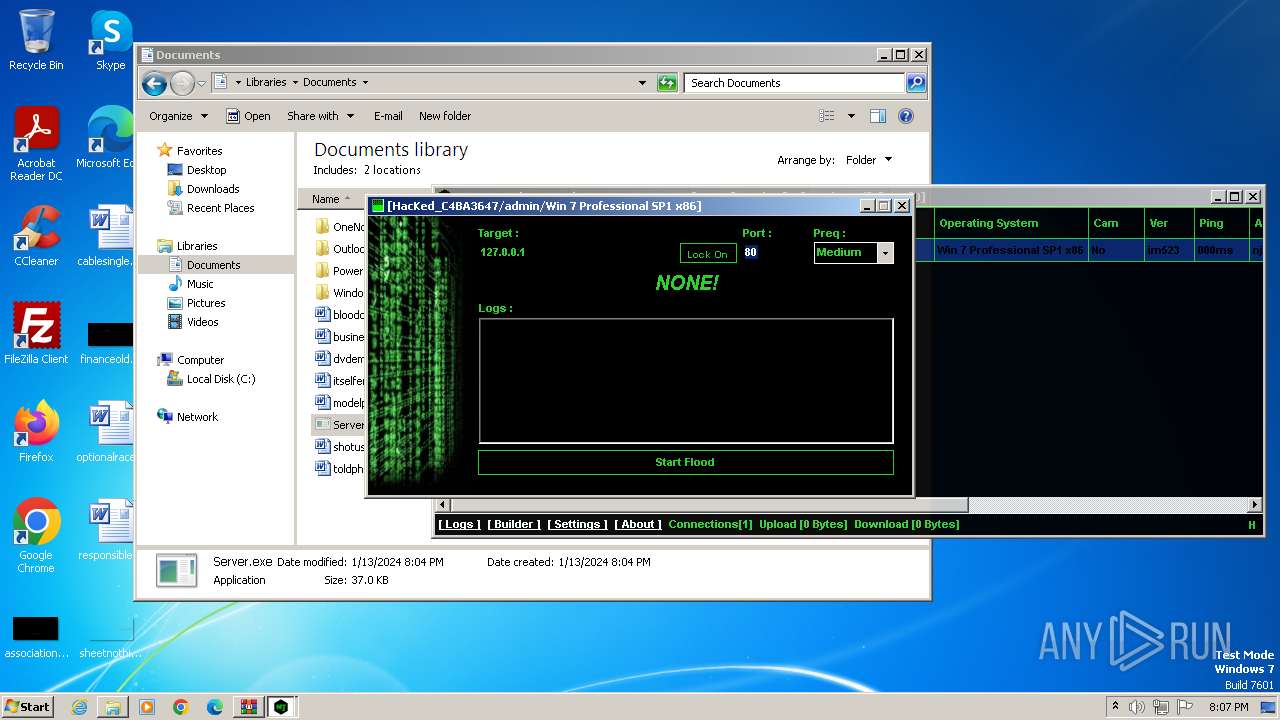Open the address bar history dropdown
Image resolution: width=1280 pixels, height=720 pixels.
(x=642, y=83)
